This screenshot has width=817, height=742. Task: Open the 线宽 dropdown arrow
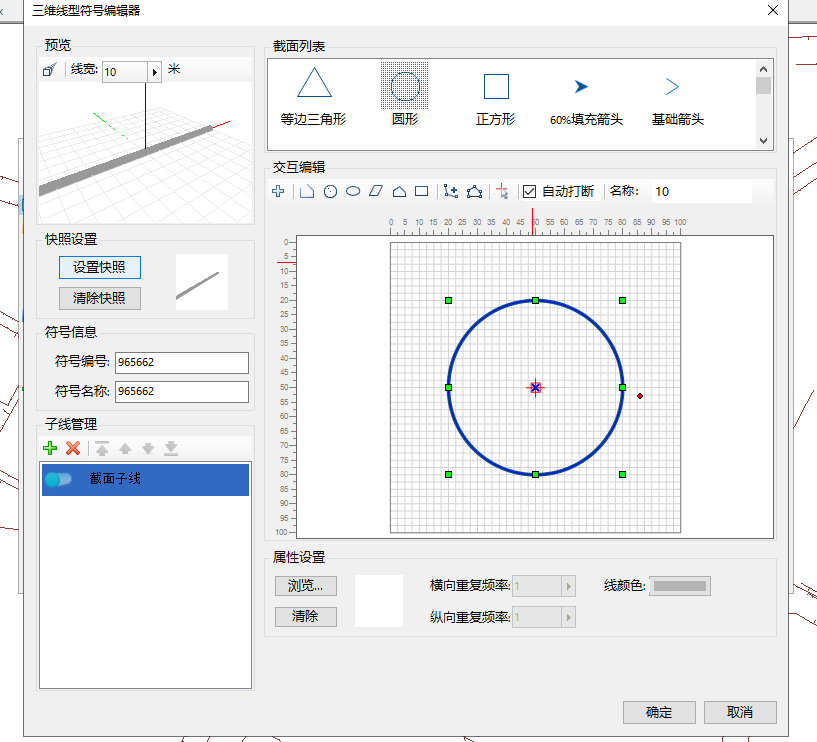pos(155,72)
